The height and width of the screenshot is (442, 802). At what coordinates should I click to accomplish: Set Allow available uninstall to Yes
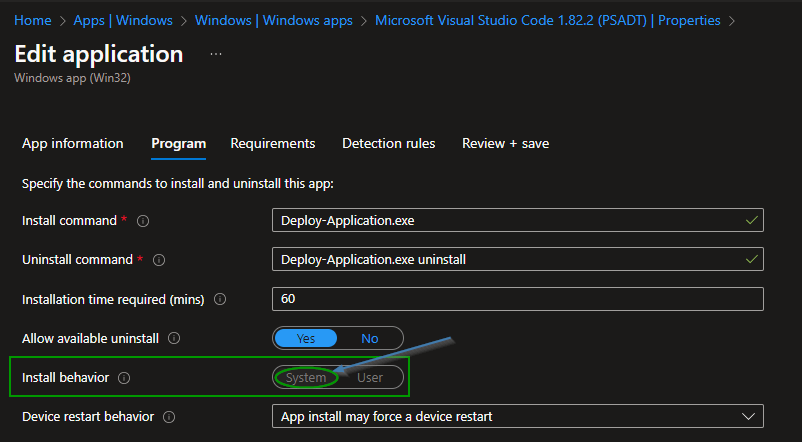click(306, 338)
